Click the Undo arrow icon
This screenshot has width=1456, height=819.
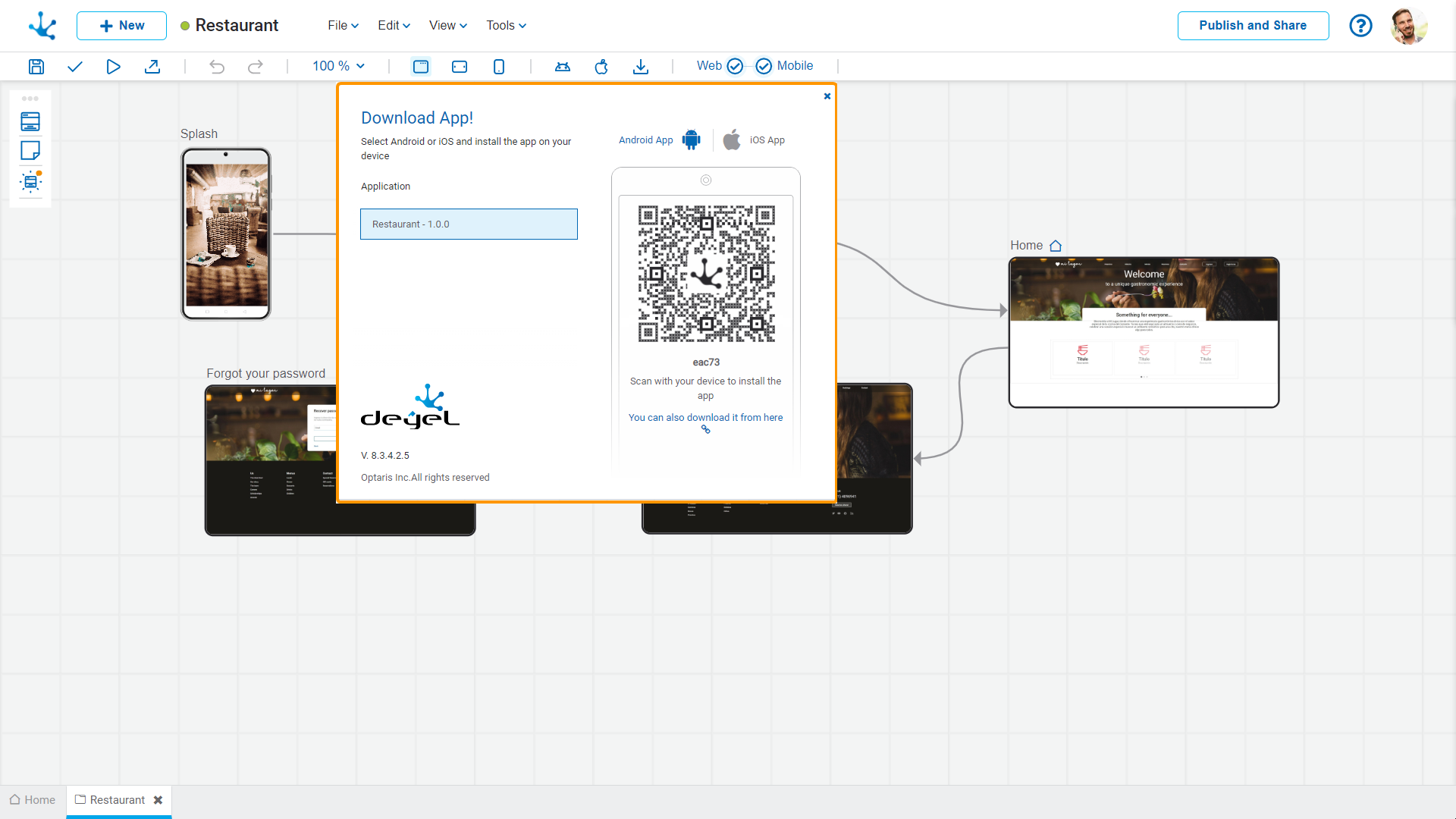tap(217, 67)
